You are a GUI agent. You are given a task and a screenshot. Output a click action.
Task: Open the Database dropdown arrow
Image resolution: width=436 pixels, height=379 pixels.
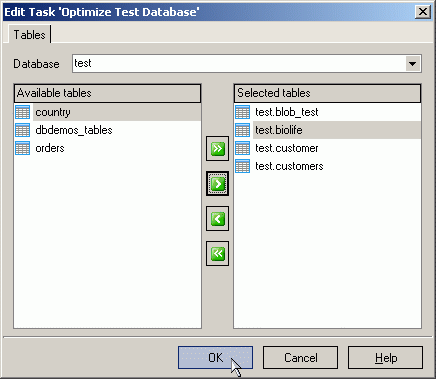click(413, 64)
